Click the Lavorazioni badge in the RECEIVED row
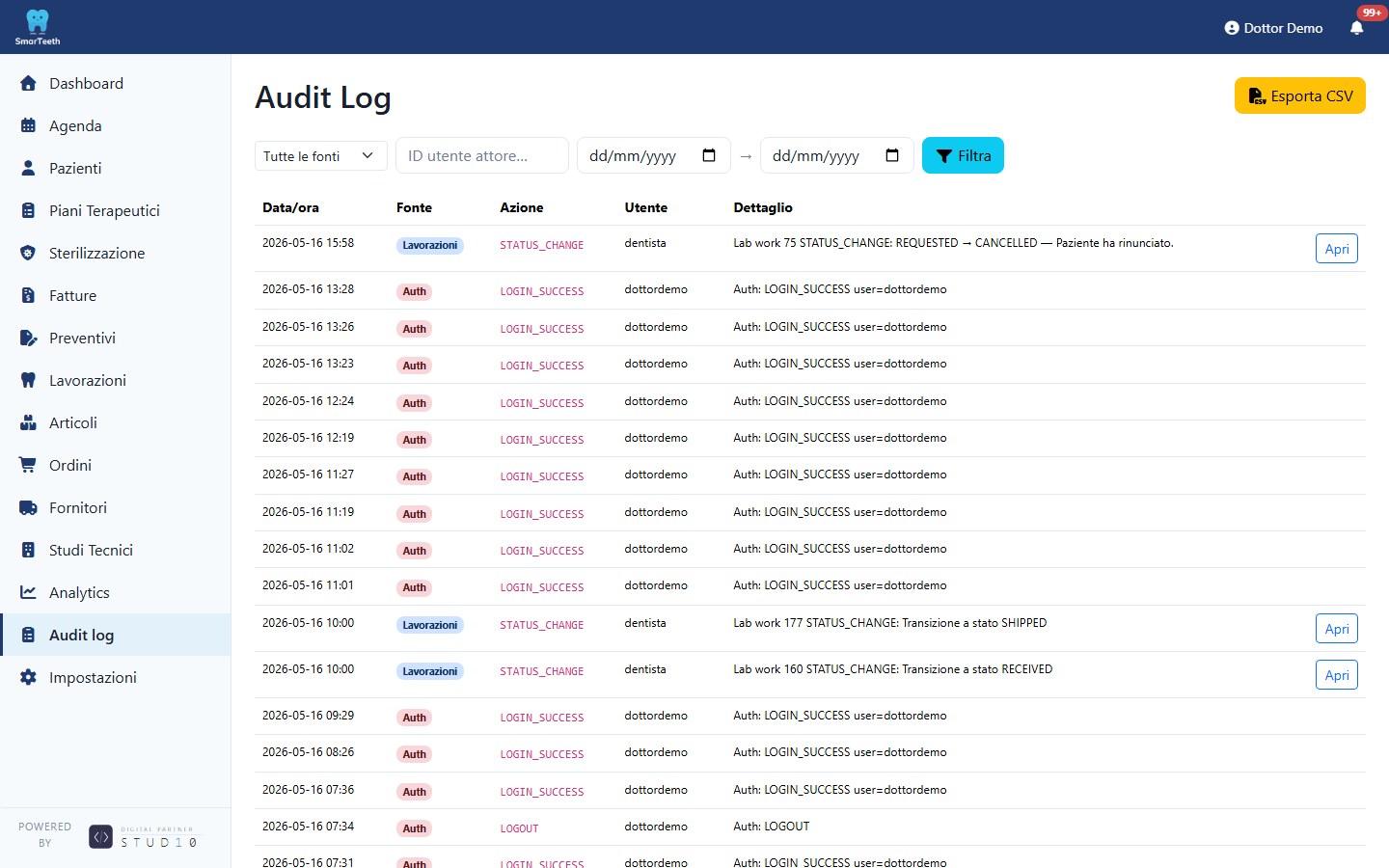Viewport: 1389px width, 868px height. tap(430, 671)
